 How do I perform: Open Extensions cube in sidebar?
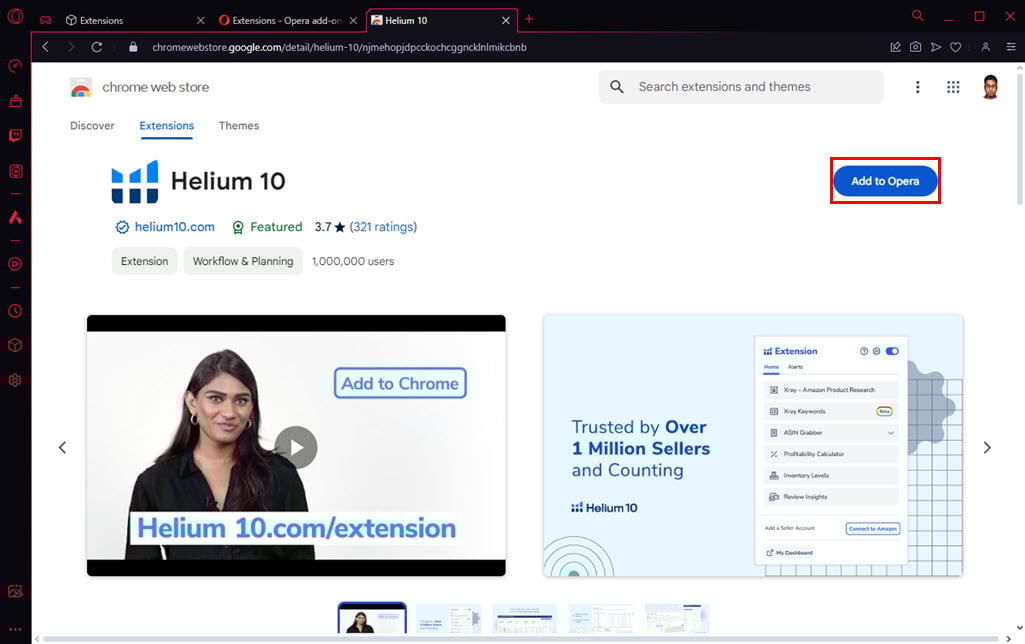click(15, 345)
